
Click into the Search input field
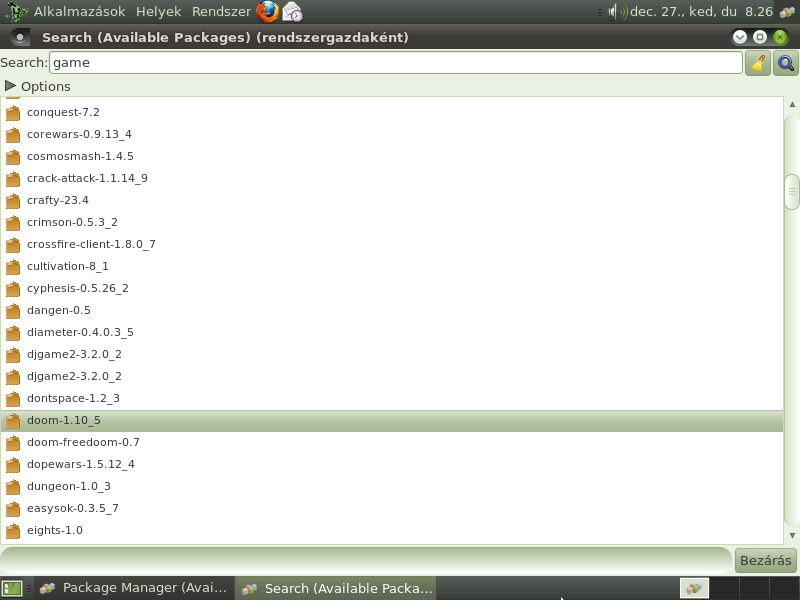[395, 63]
